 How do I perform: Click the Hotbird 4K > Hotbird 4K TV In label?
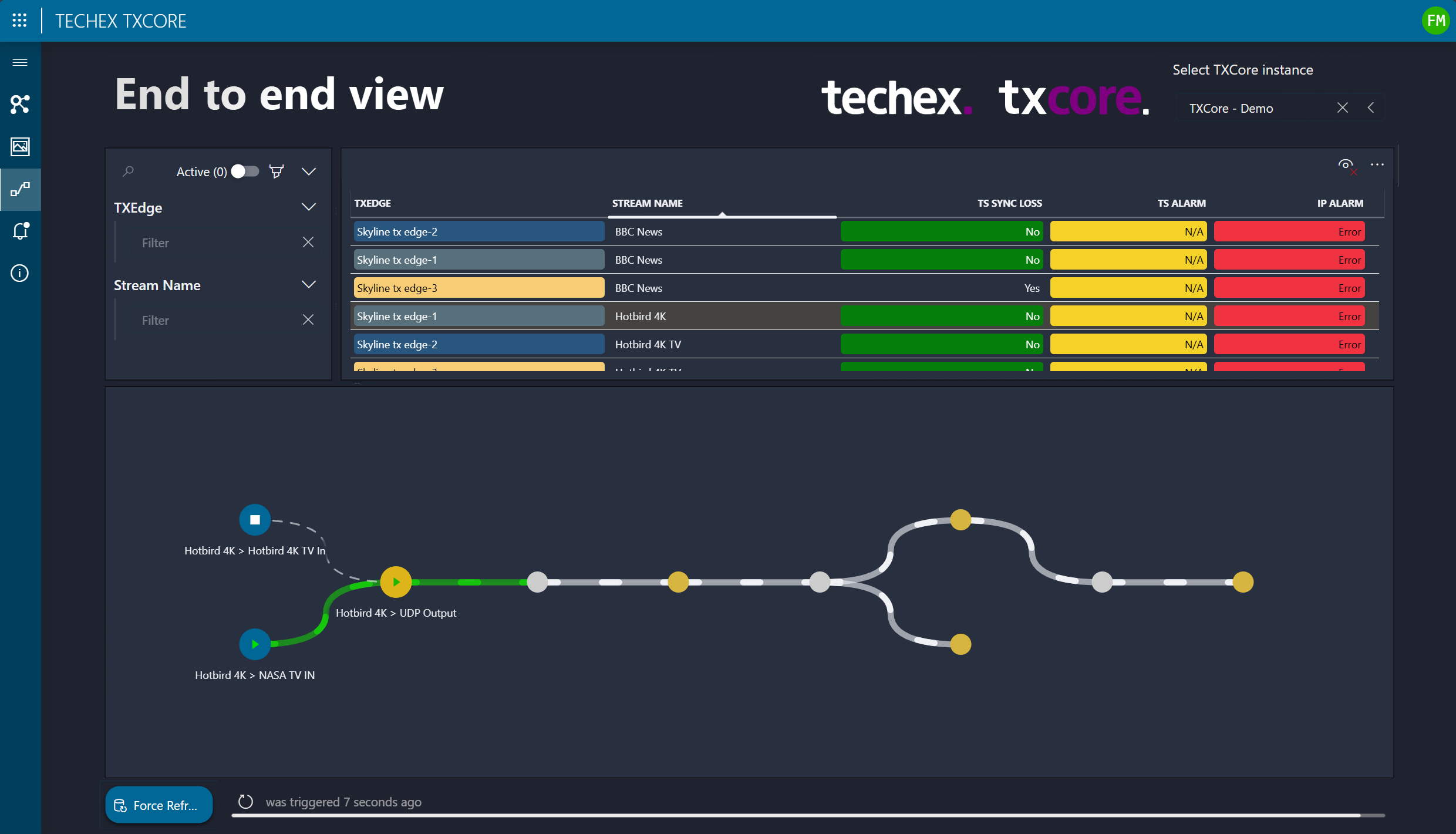click(255, 550)
